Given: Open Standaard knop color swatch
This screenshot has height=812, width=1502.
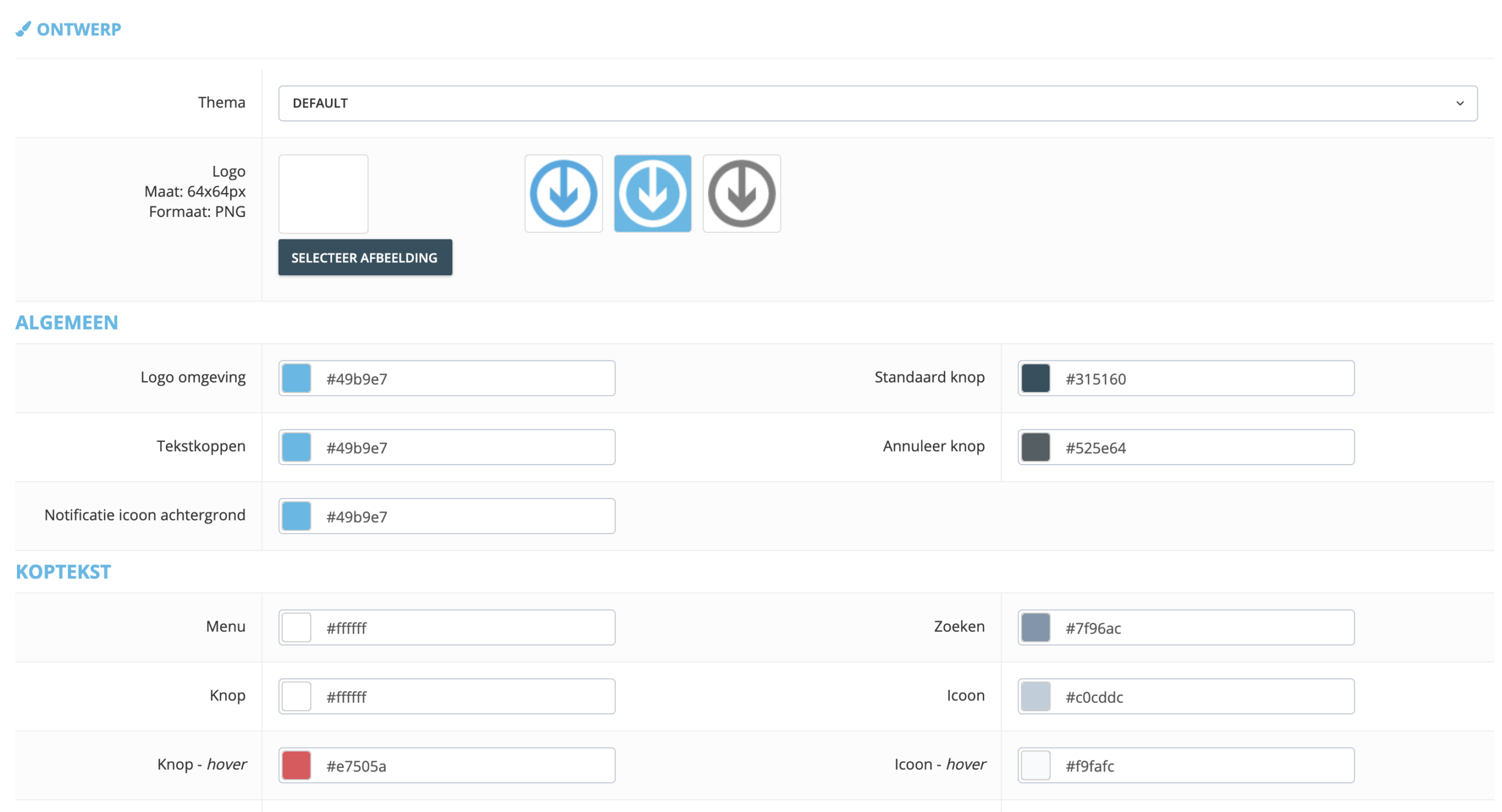Looking at the screenshot, I should click(x=1035, y=378).
